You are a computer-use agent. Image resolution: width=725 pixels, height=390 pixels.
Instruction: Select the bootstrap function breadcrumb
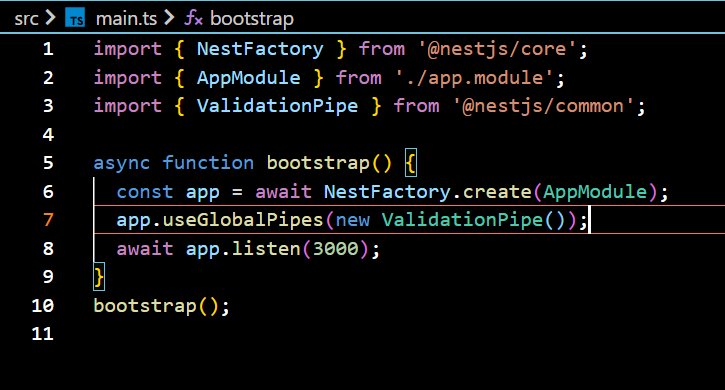tap(252, 19)
